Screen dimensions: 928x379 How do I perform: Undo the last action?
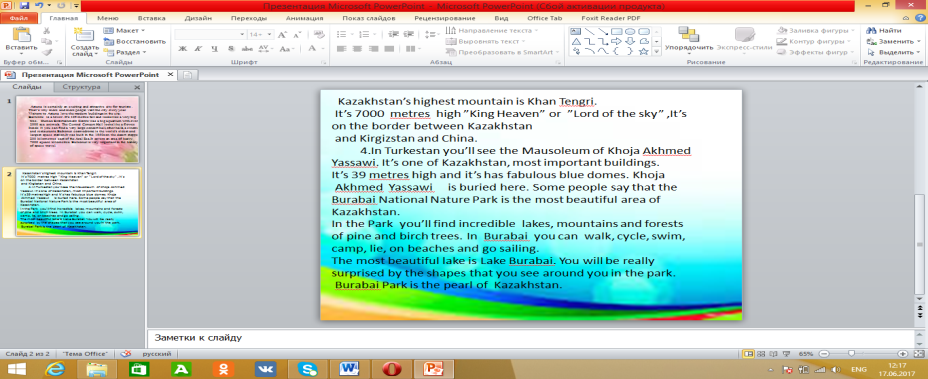pos(40,6)
